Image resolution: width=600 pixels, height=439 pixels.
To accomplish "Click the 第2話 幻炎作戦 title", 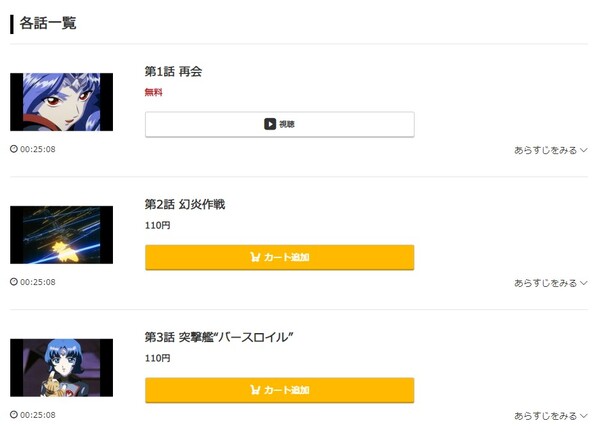I will (185, 204).
